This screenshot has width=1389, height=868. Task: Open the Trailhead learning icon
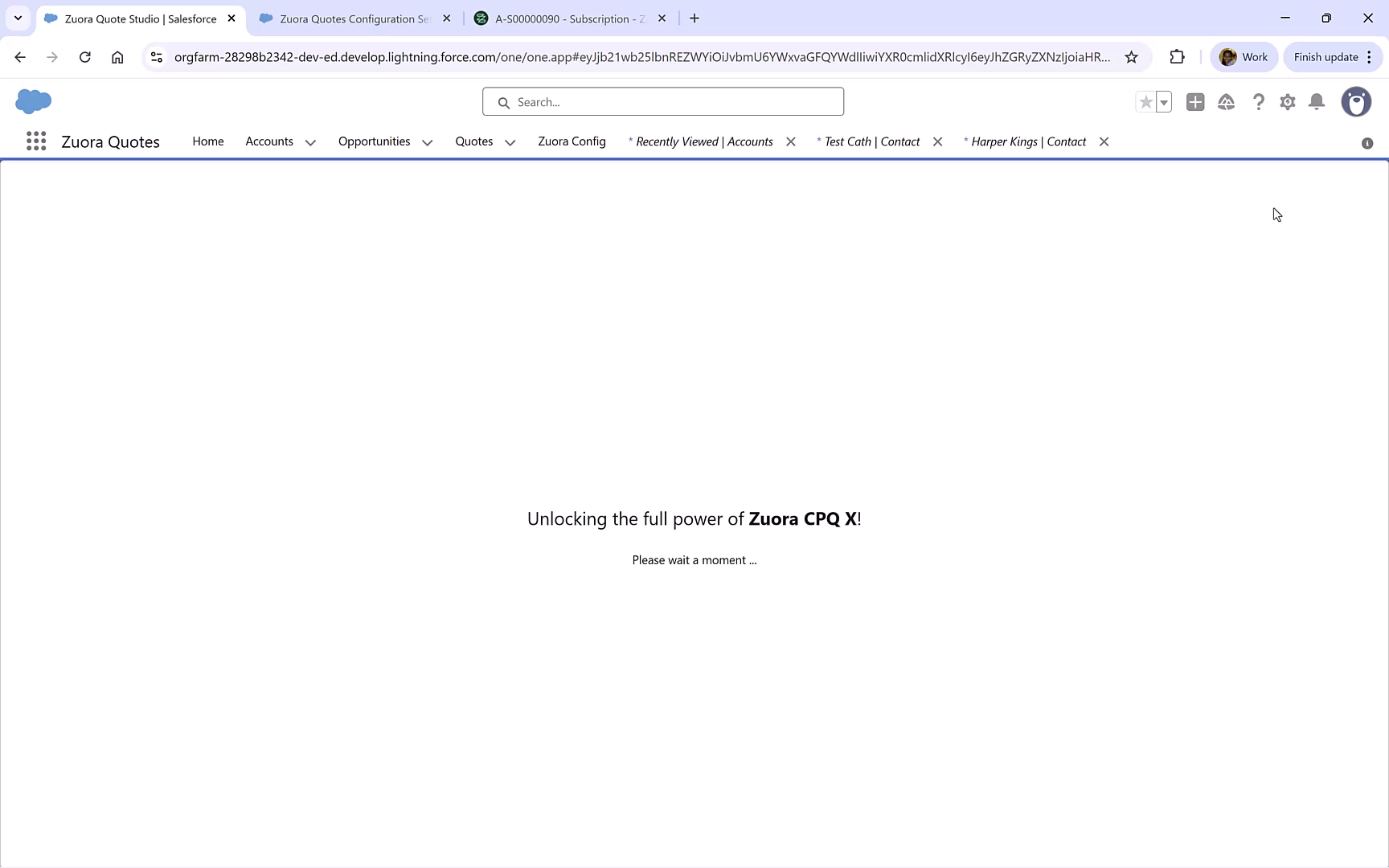pyautogui.click(x=1226, y=102)
